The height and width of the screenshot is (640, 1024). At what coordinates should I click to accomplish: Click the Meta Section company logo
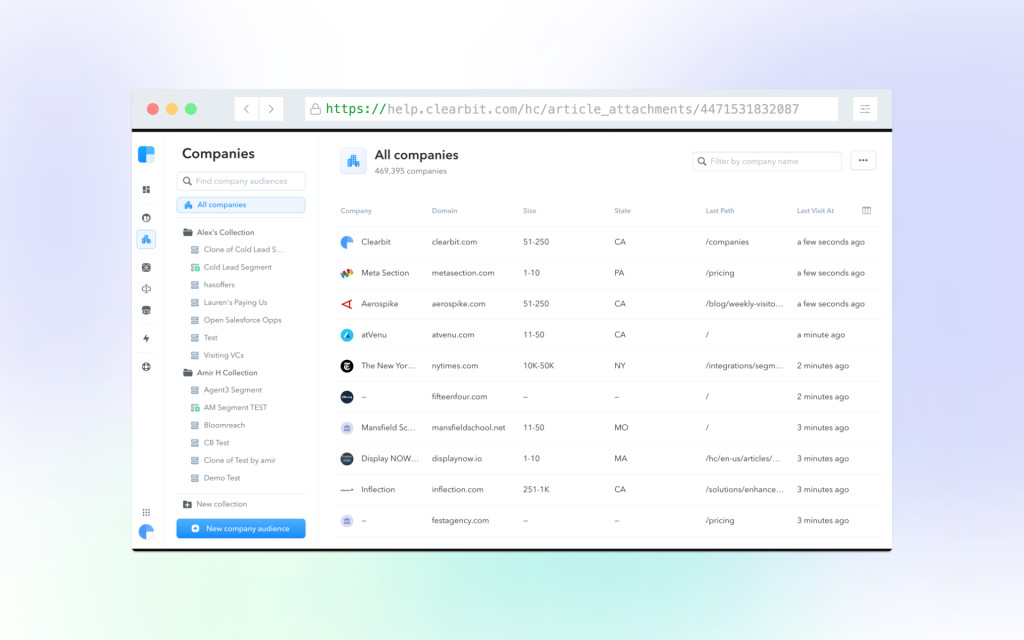click(x=347, y=273)
